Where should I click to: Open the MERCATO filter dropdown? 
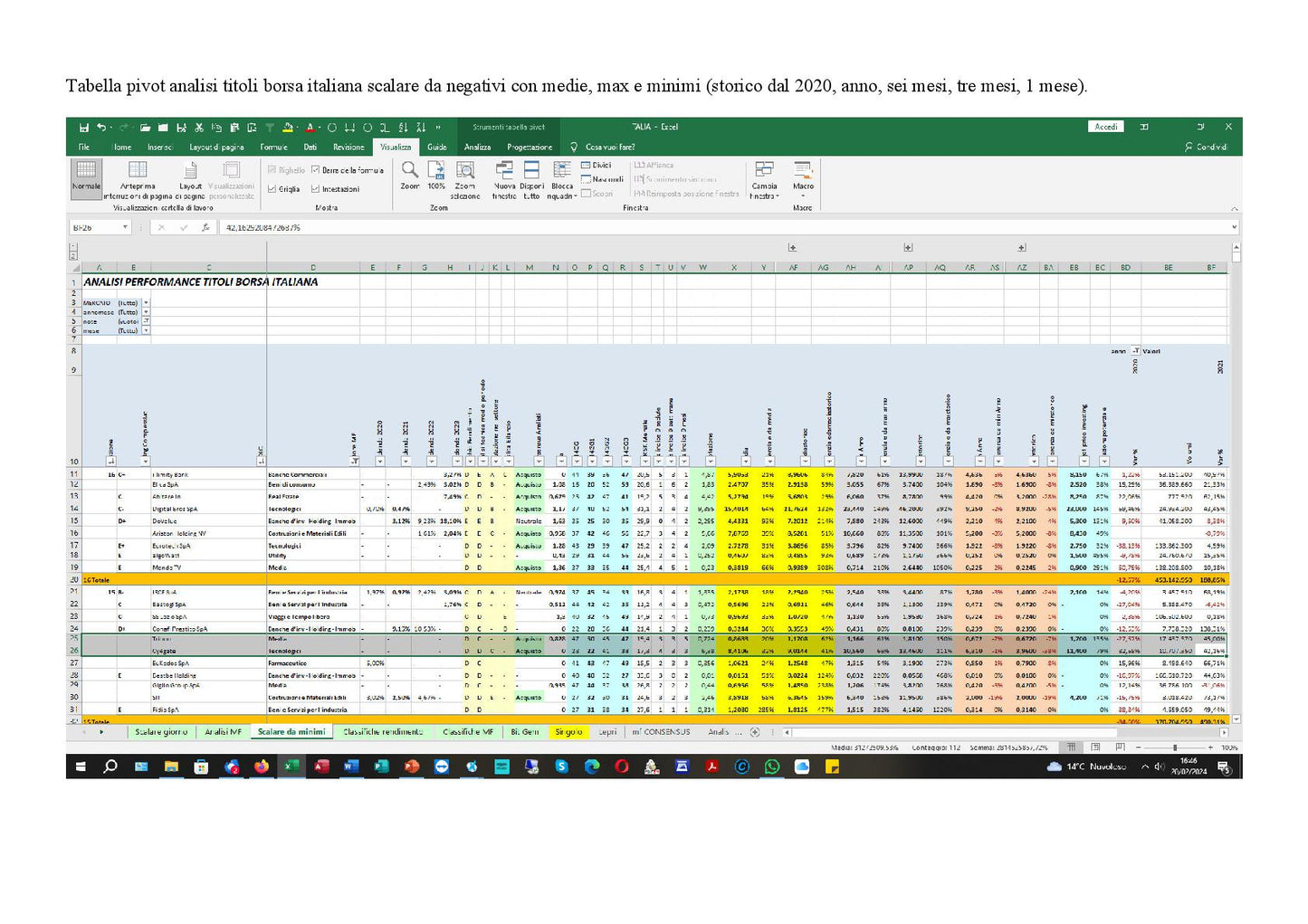coord(146,303)
